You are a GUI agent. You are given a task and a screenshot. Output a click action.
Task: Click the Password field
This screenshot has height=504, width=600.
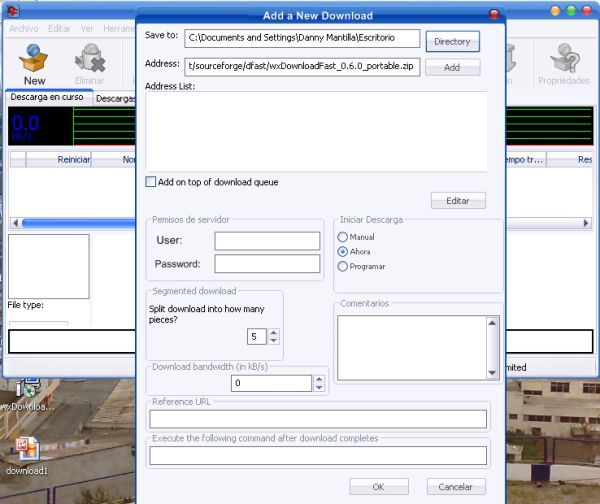coord(267,264)
